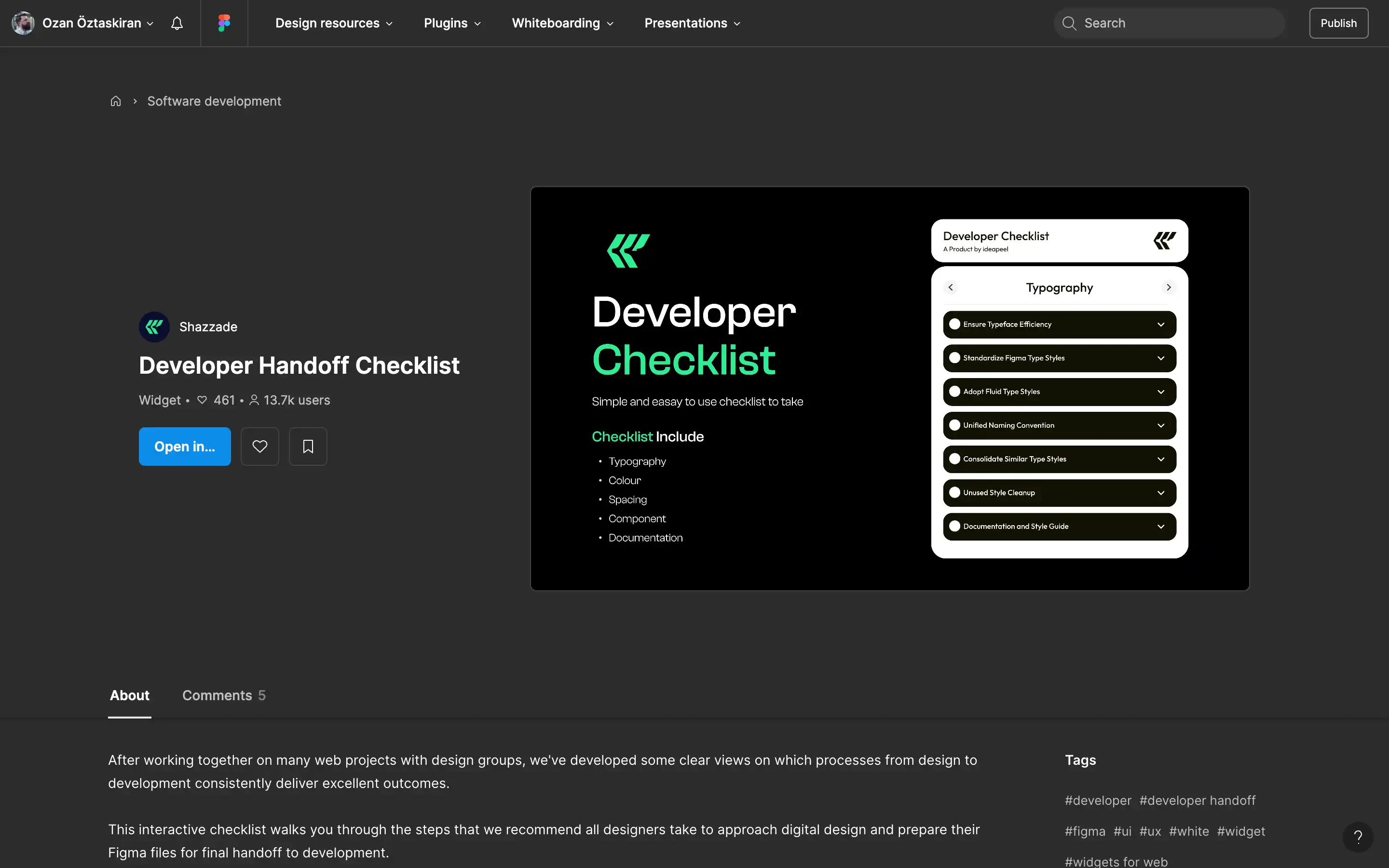
Task: Click ideapeel logo in Developer Checklist card
Action: 1165,241
